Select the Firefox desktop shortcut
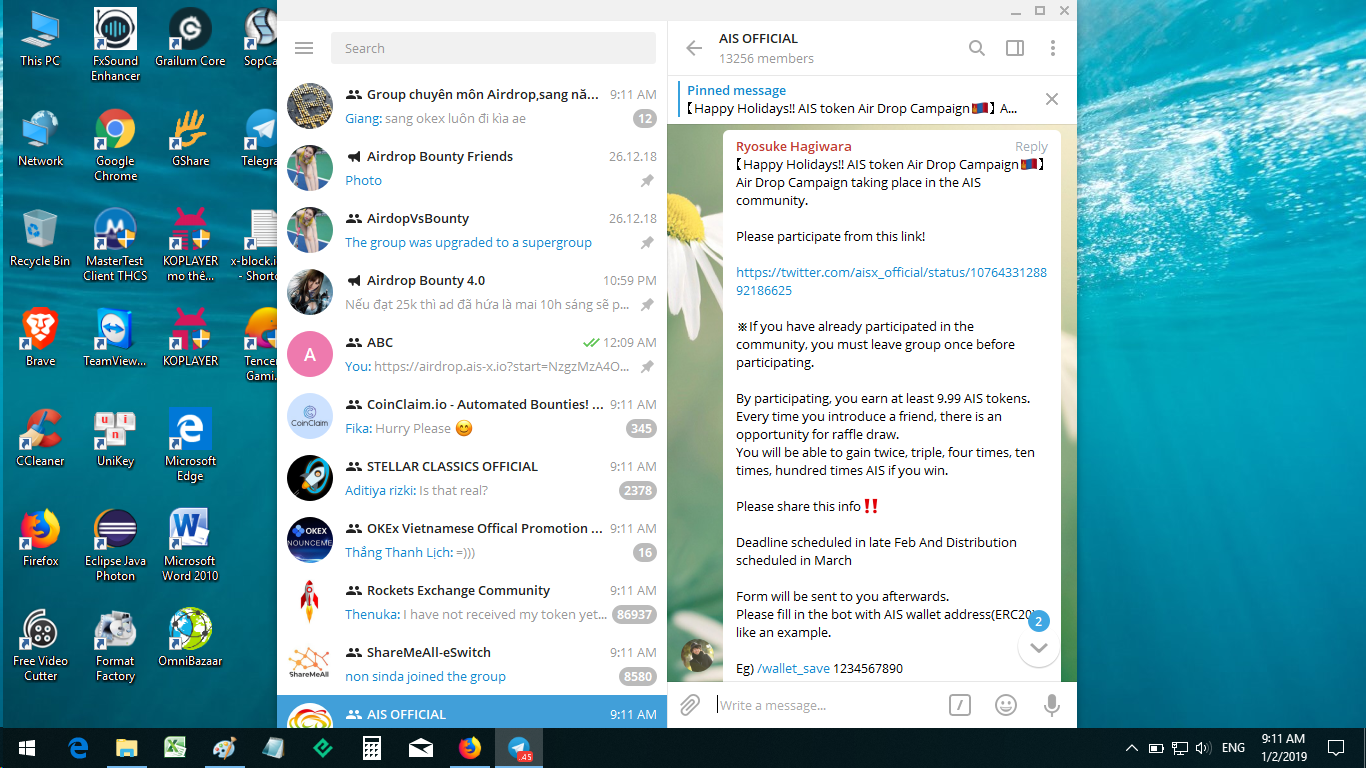This screenshot has width=1366, height=768. click(40, 538)
